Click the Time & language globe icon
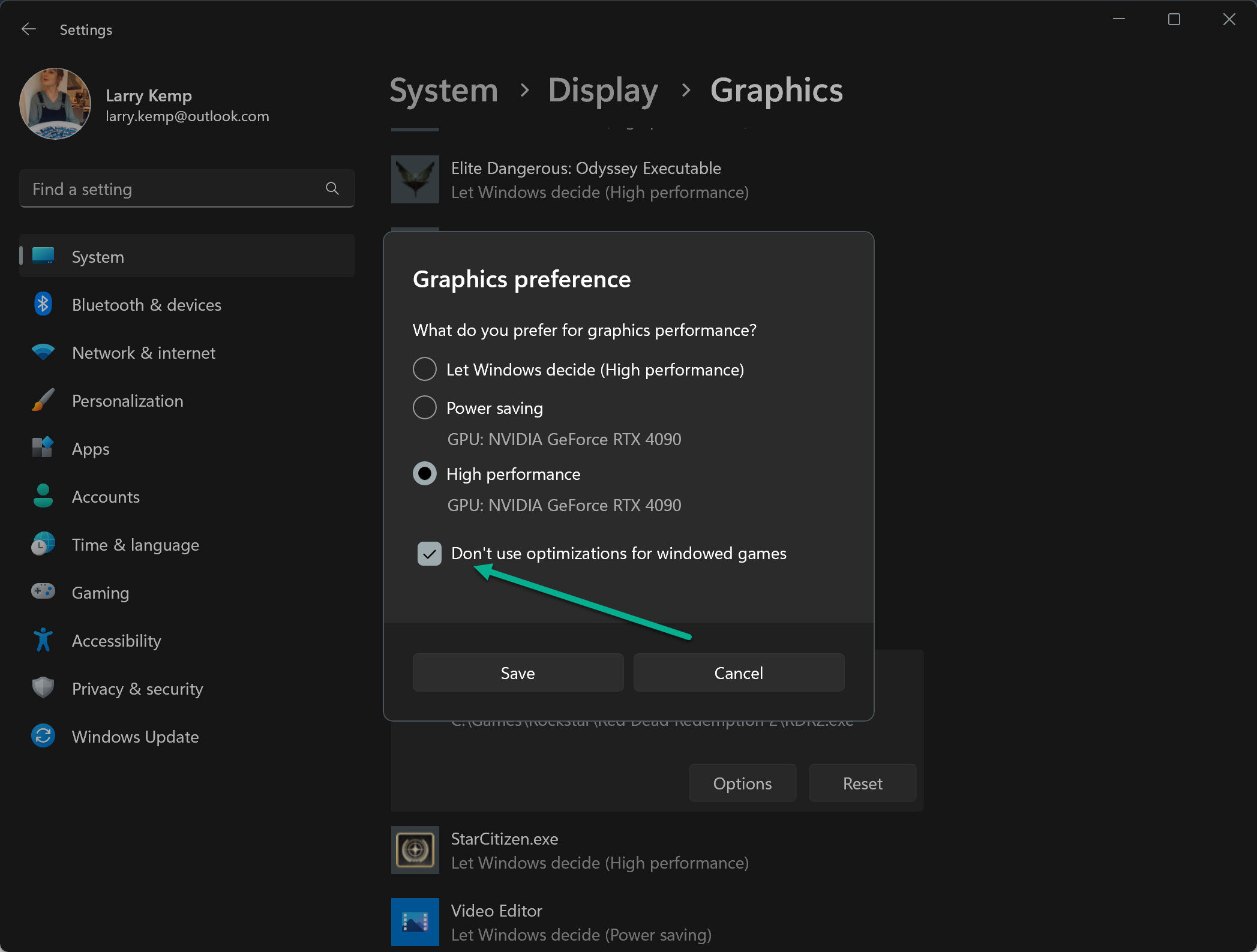 click(x=43, y=544)
